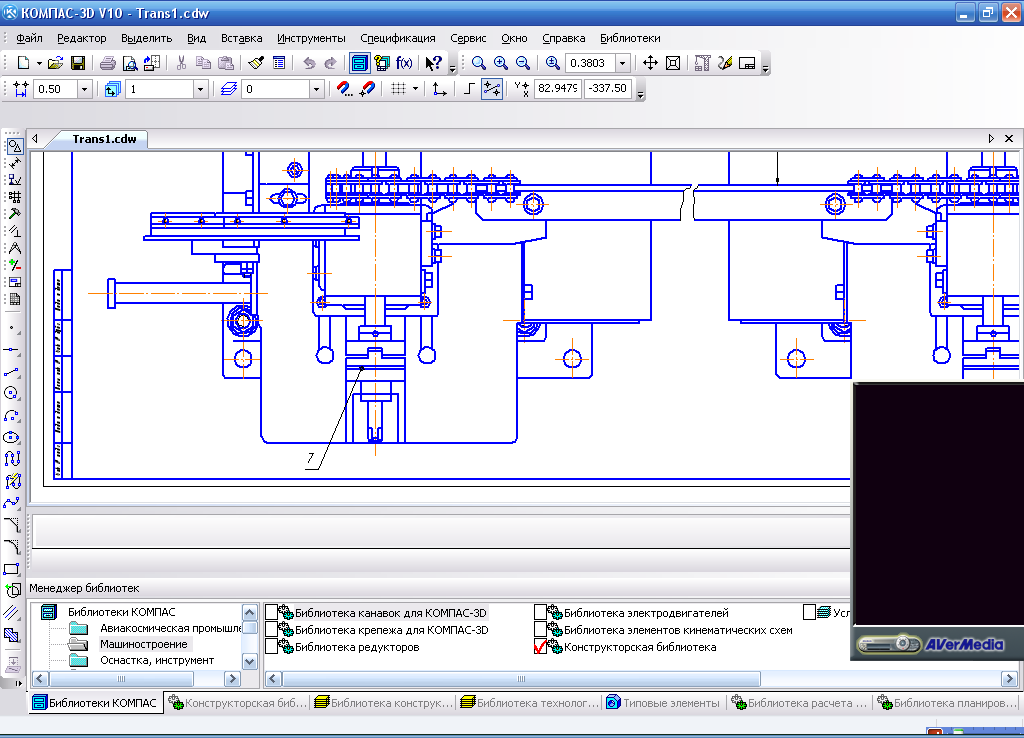Expand view toolbar options chevron
The image size is (1024, 738).
pos(765,67)
